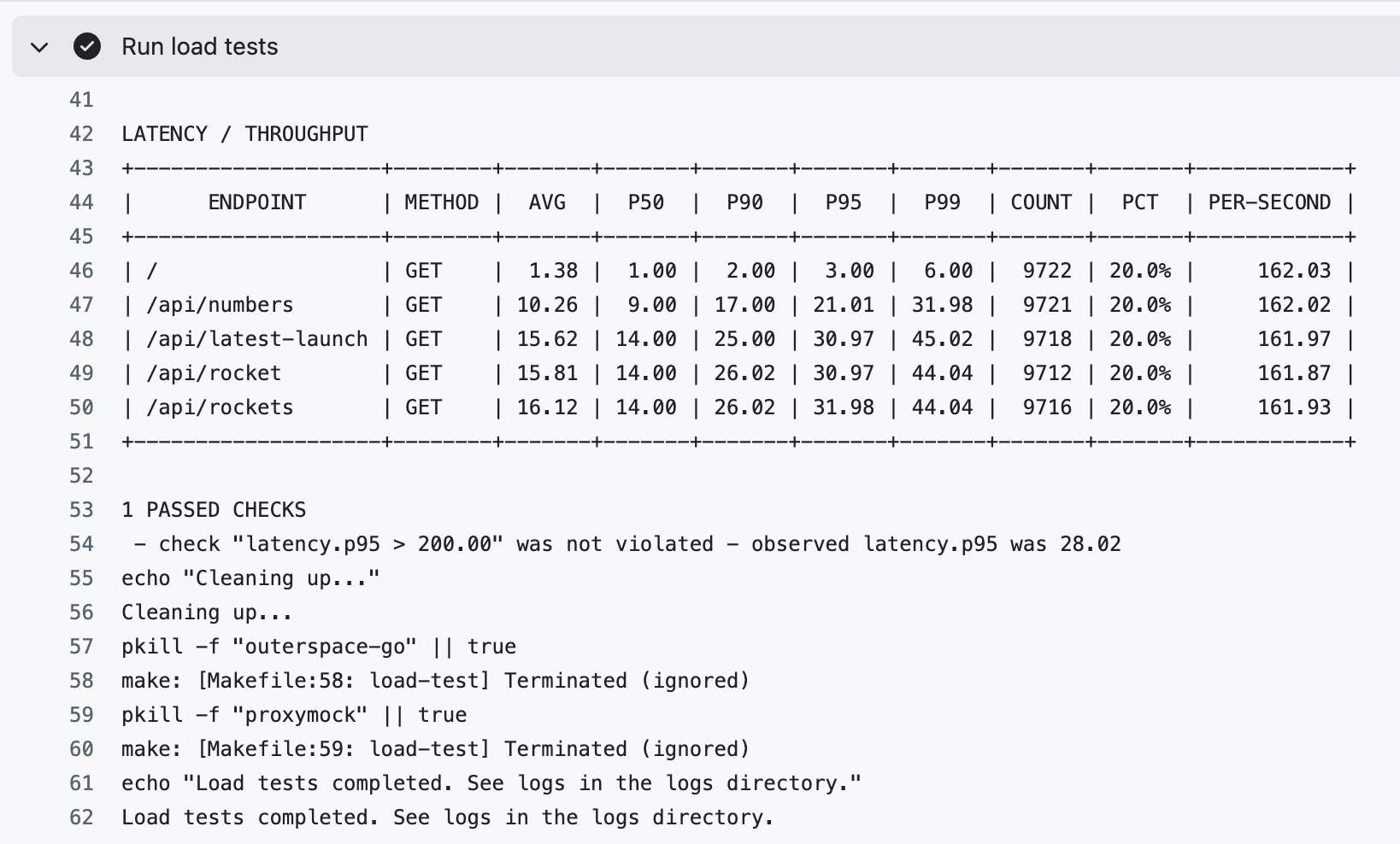Image resolution: width=1400 pixels, height=844 pixels.
Task: Select line number 42 link
Action: (81, 134)
